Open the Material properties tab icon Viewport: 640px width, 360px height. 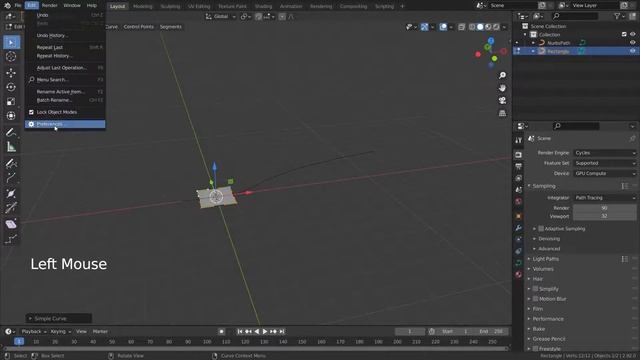click(x=518, y=274)
